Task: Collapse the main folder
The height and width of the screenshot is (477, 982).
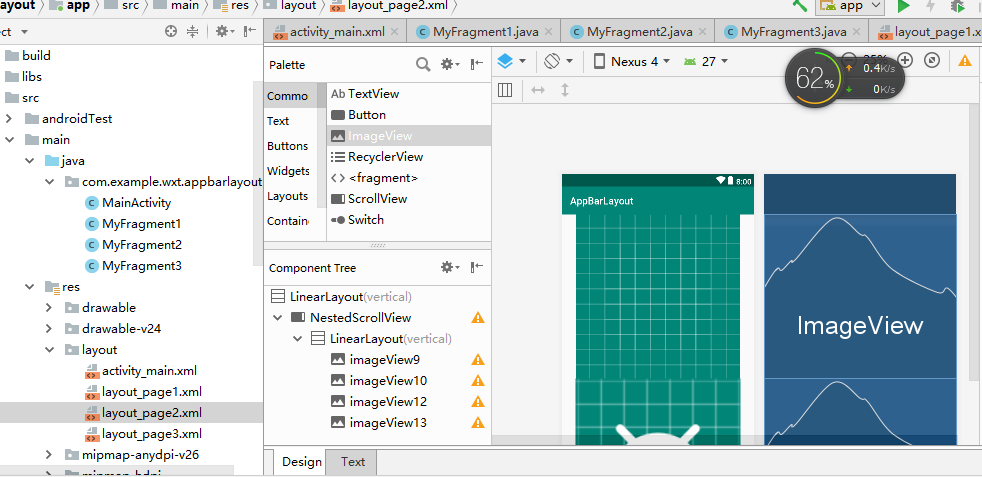Action: tap(9, 140)
